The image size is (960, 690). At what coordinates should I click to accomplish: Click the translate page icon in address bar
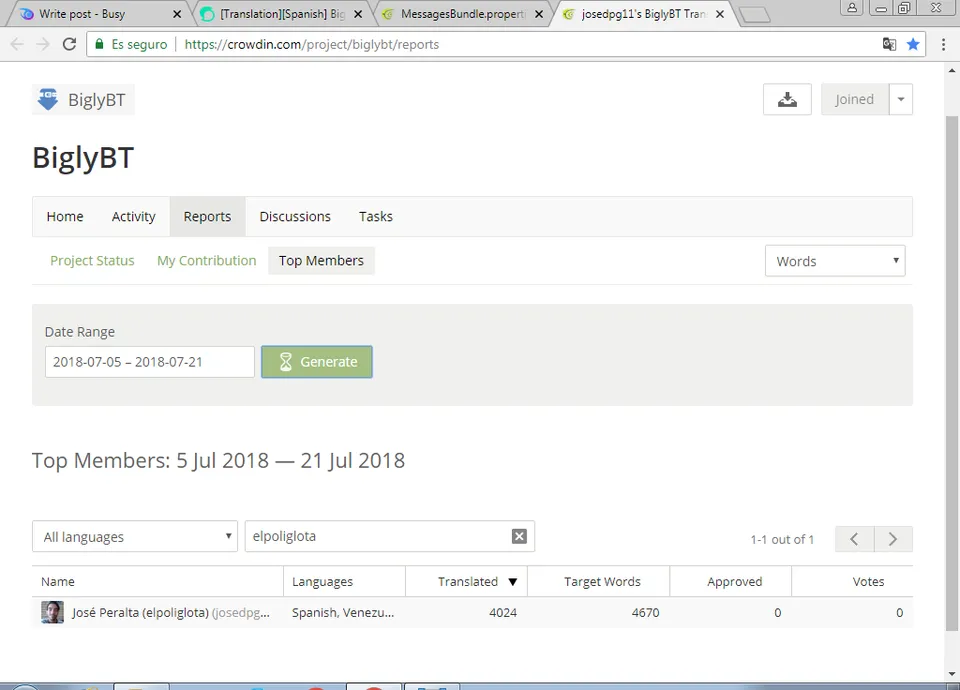click(x=889, y=44)
